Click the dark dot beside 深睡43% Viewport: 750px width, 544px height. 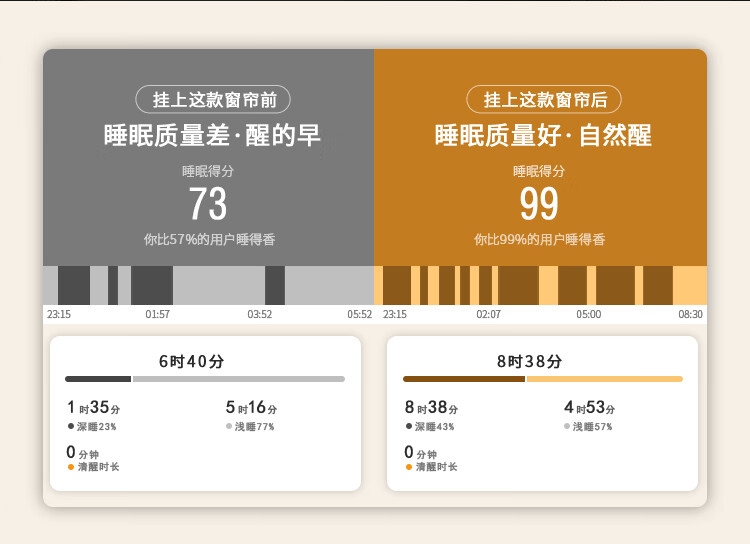click(409, 426)
